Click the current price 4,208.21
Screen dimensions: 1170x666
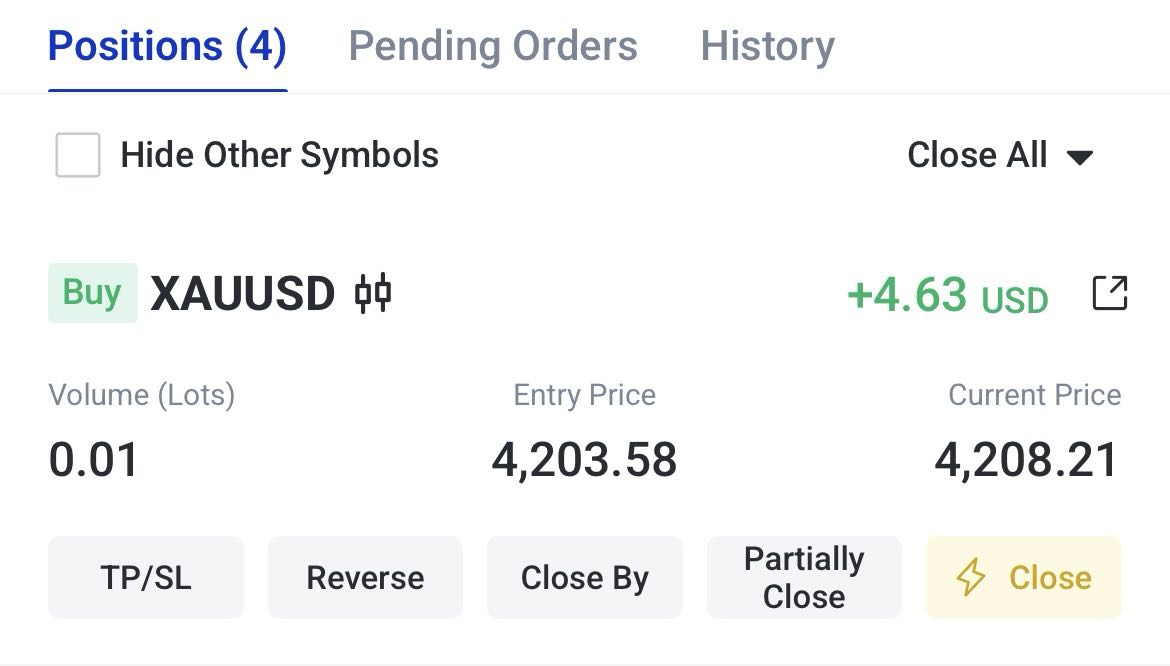(1027, 459)
